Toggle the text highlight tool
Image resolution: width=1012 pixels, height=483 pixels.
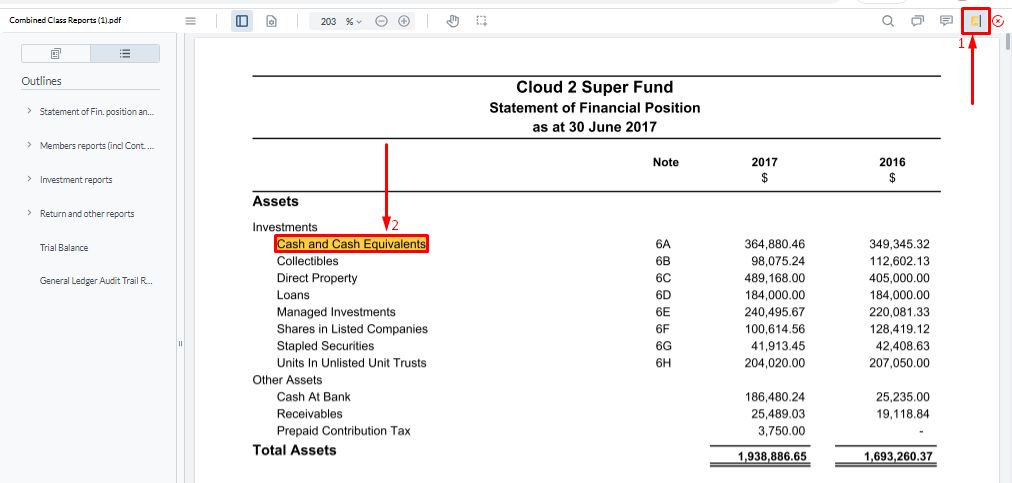click(x=976, y=21)
